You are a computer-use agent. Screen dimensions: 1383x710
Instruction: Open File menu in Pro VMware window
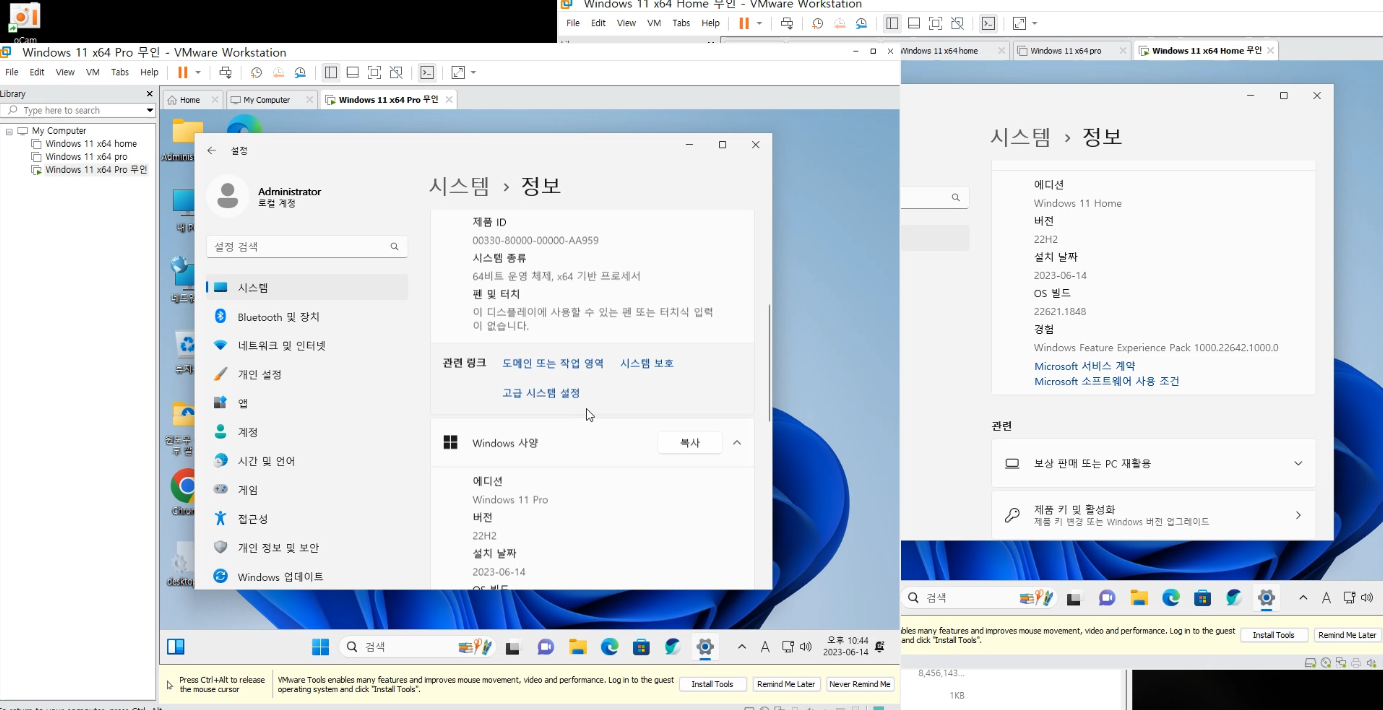(x=12, y=72)
